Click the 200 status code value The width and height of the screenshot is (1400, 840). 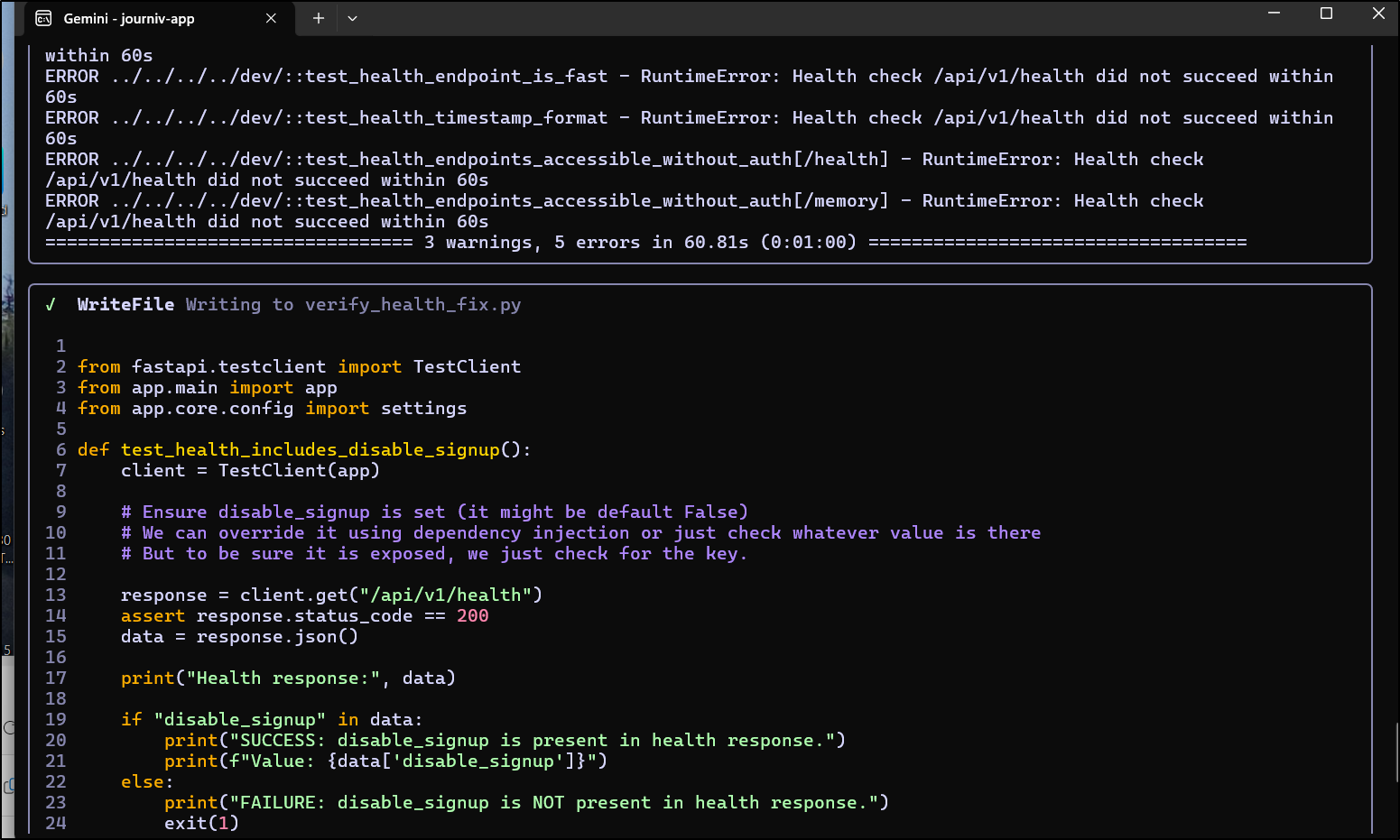(472, 616)
